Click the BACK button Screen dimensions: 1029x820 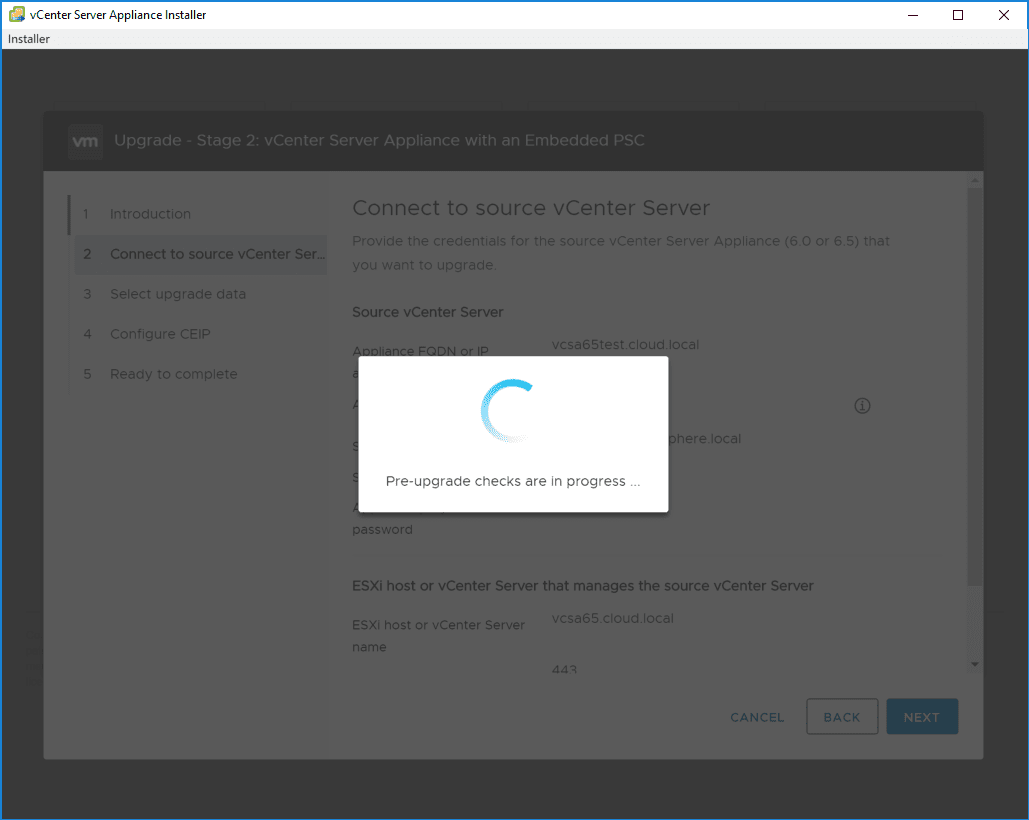[x=841, y=717]
